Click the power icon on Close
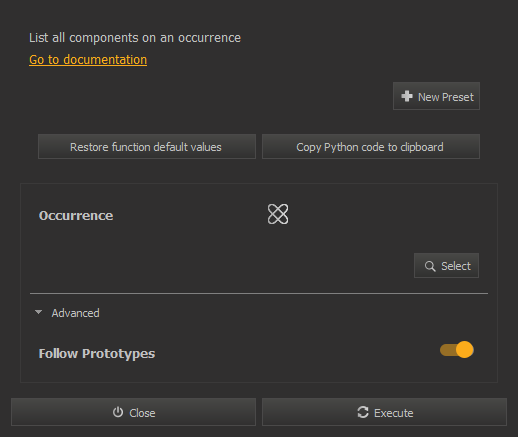The width and height of the screenshot is (518, 437). [118, 412]
